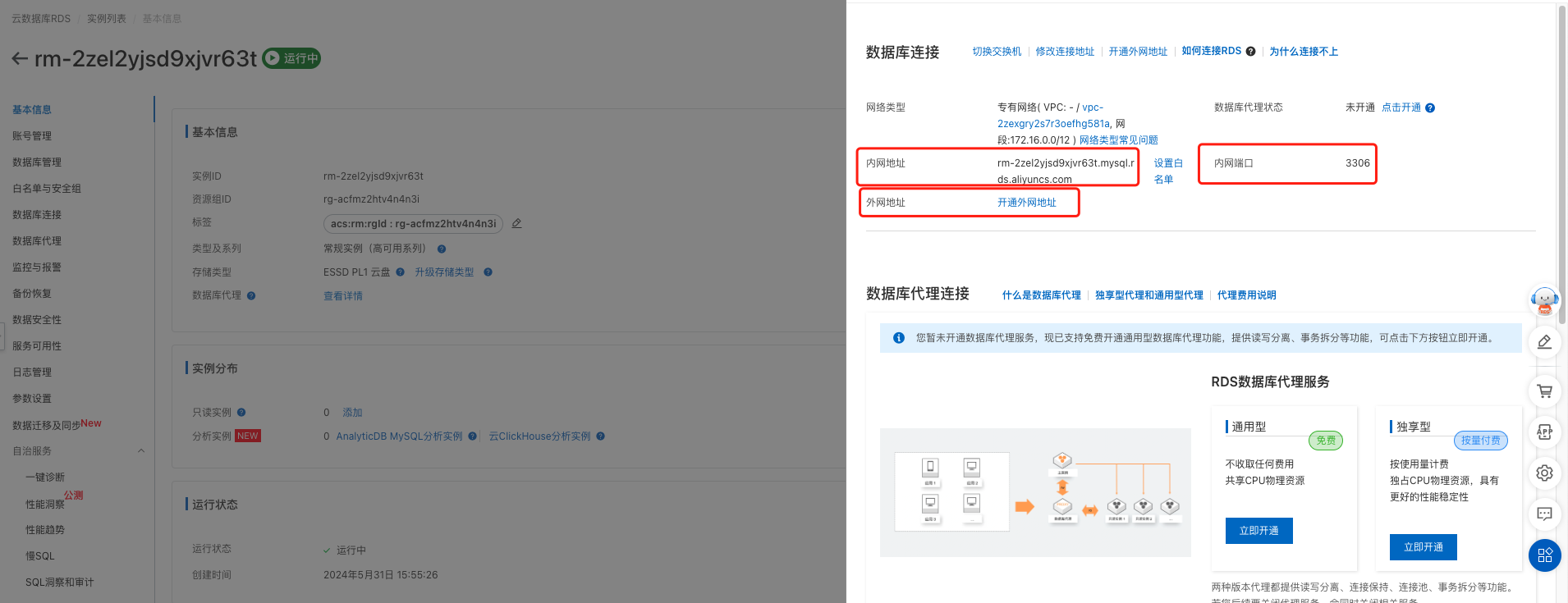Click 网络类型常见问题 link
1568x603 pixels.
(x=1119, y=140)
